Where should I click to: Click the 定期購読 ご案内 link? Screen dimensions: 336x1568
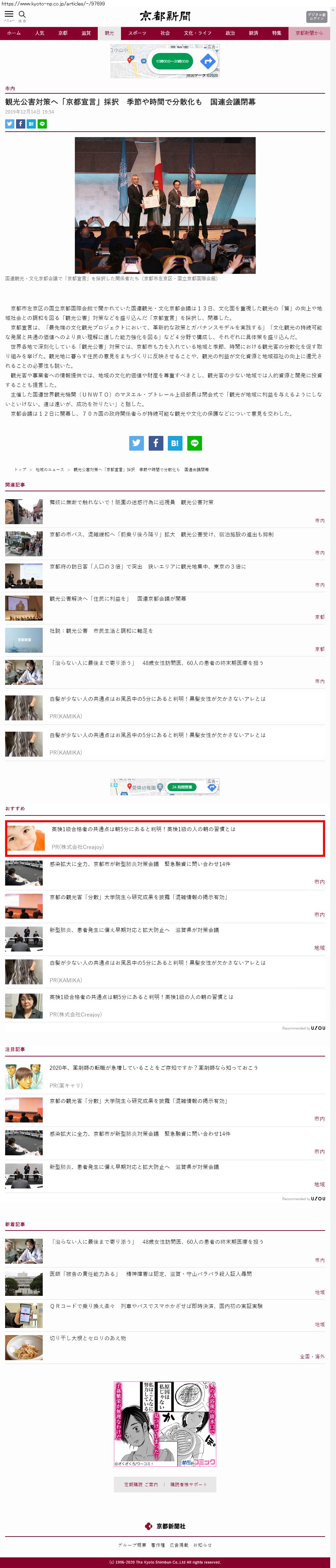pos(140,1484)
